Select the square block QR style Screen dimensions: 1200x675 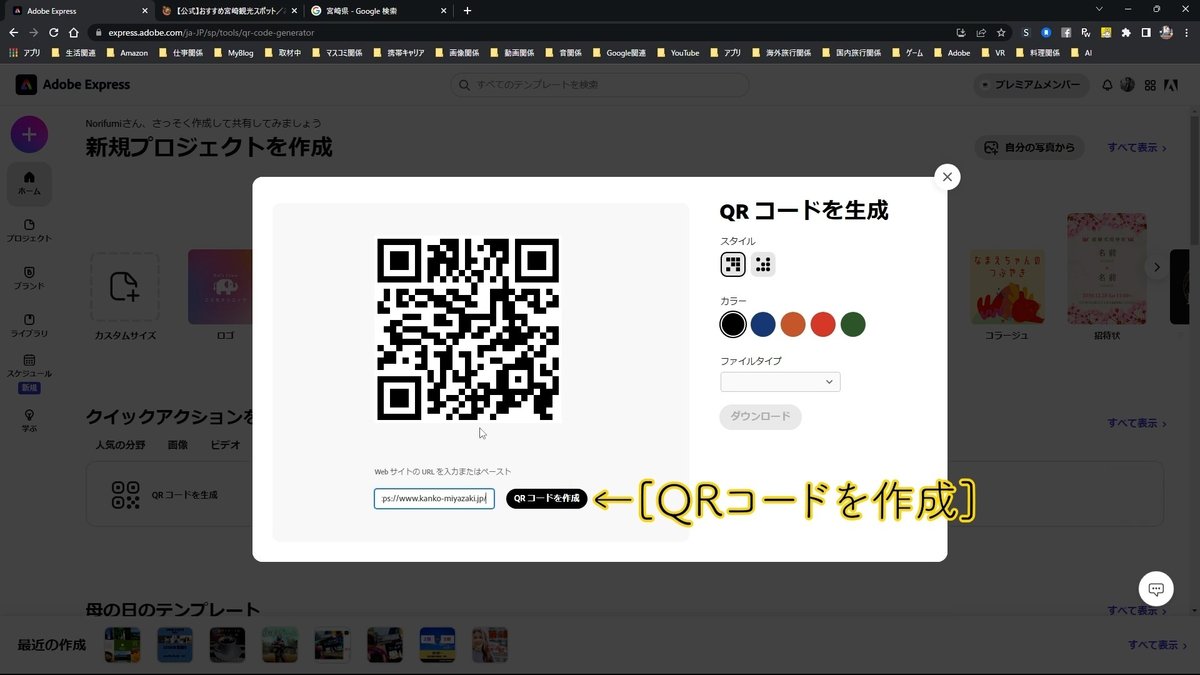pyautogui.click(x=733, y=264)
